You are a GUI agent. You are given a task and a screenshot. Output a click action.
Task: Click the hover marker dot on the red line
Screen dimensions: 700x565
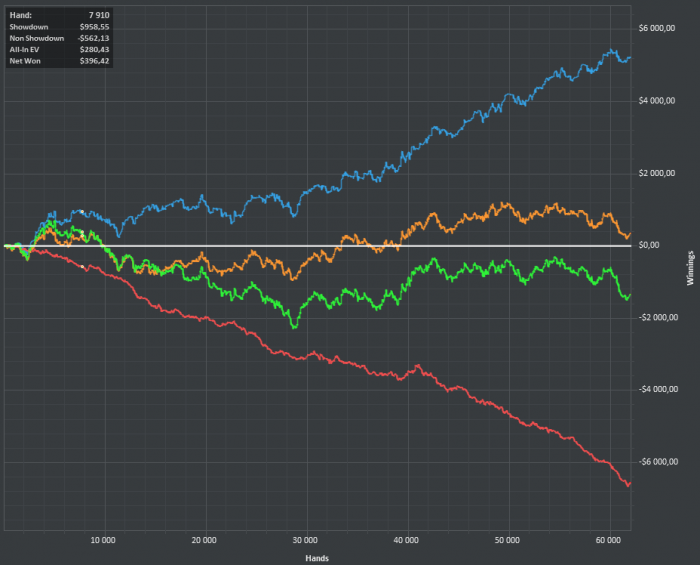(82, 267)
